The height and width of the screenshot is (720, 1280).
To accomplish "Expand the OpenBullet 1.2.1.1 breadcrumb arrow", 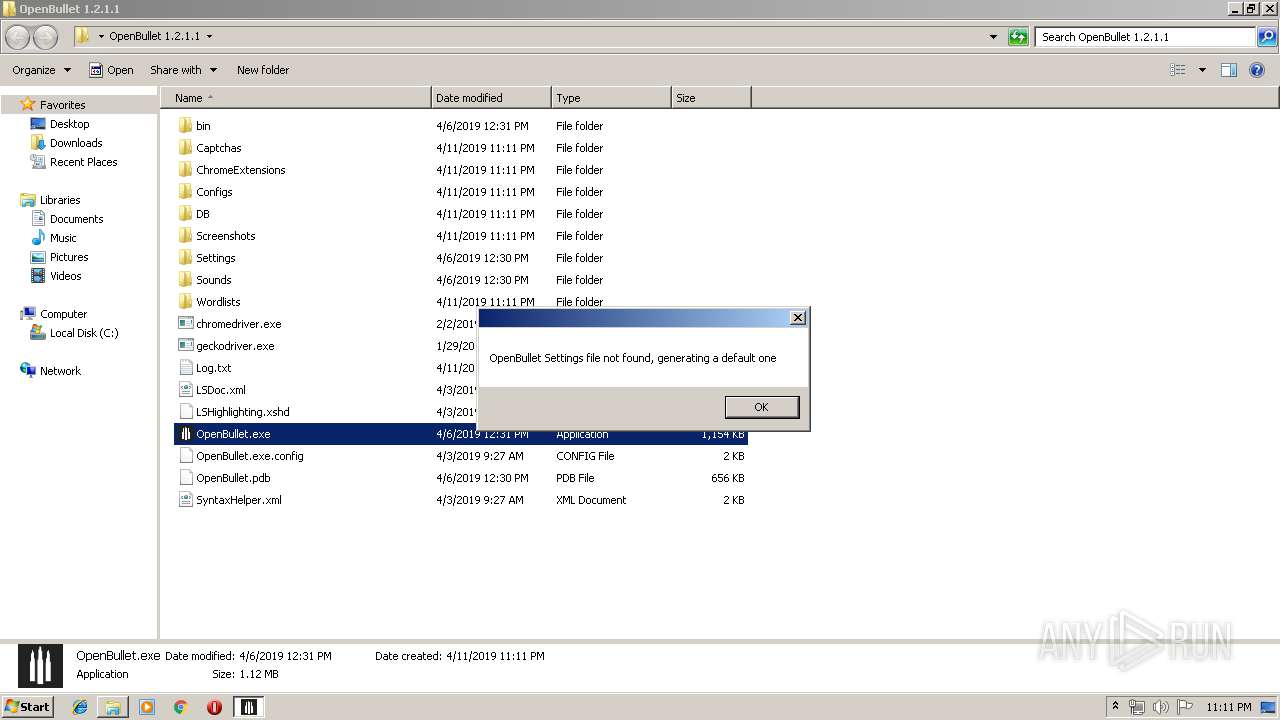I will (x=209, y=37).
